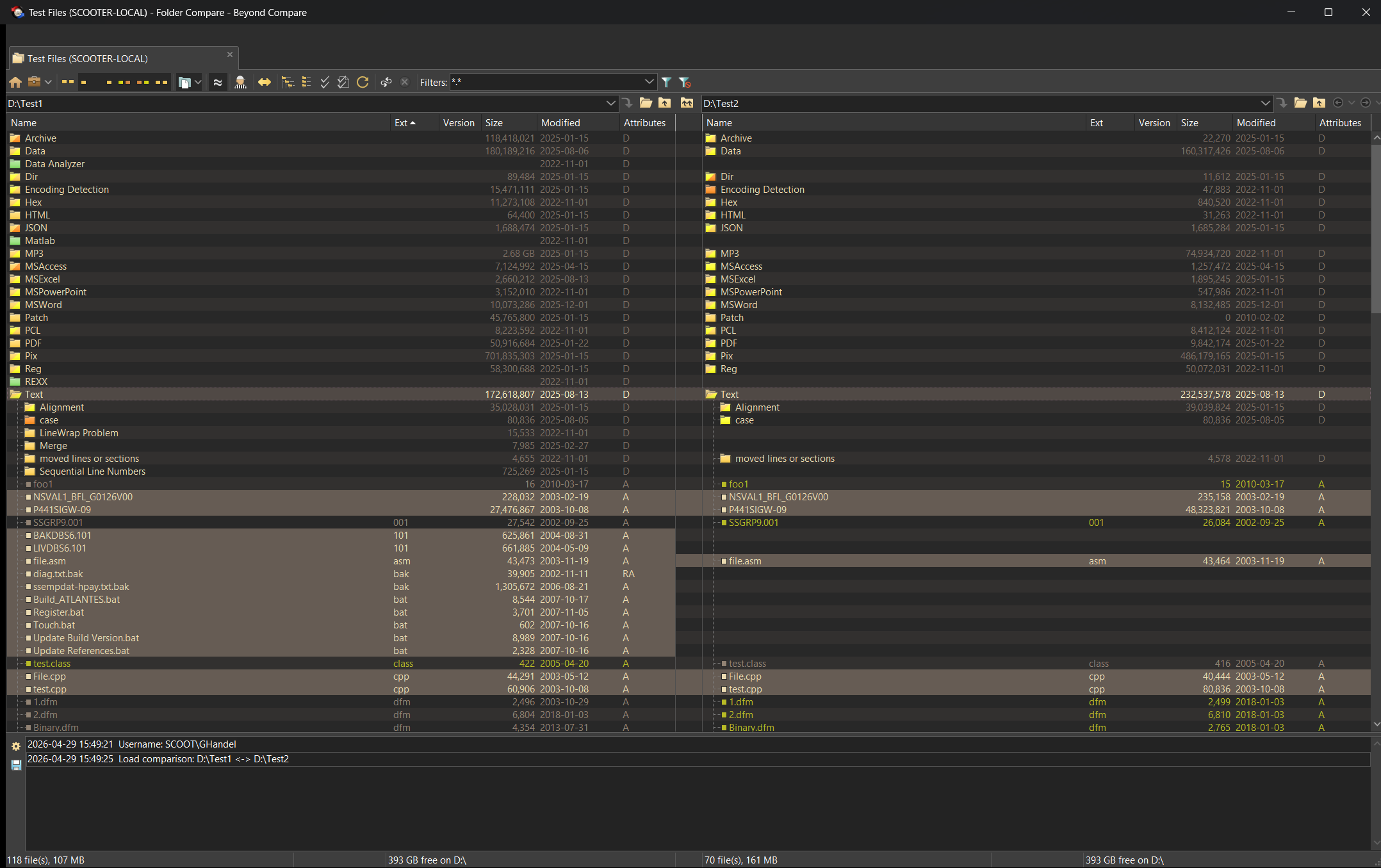This screenshot has width=1381, height=868.
Task: Sort right pane by Attributes column
Action: point(1343,123)
